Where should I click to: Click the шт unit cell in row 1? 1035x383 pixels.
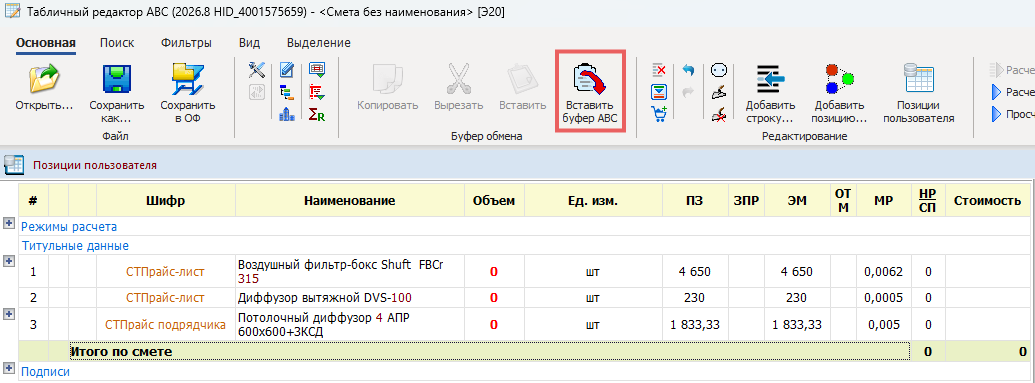[593, 271]
